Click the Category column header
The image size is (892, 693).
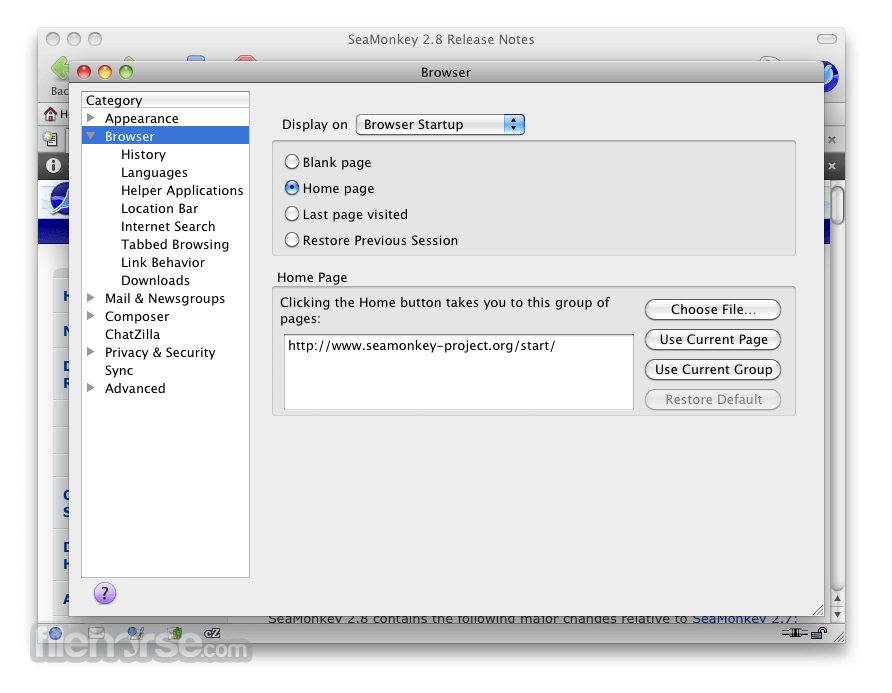coord(166,100)
